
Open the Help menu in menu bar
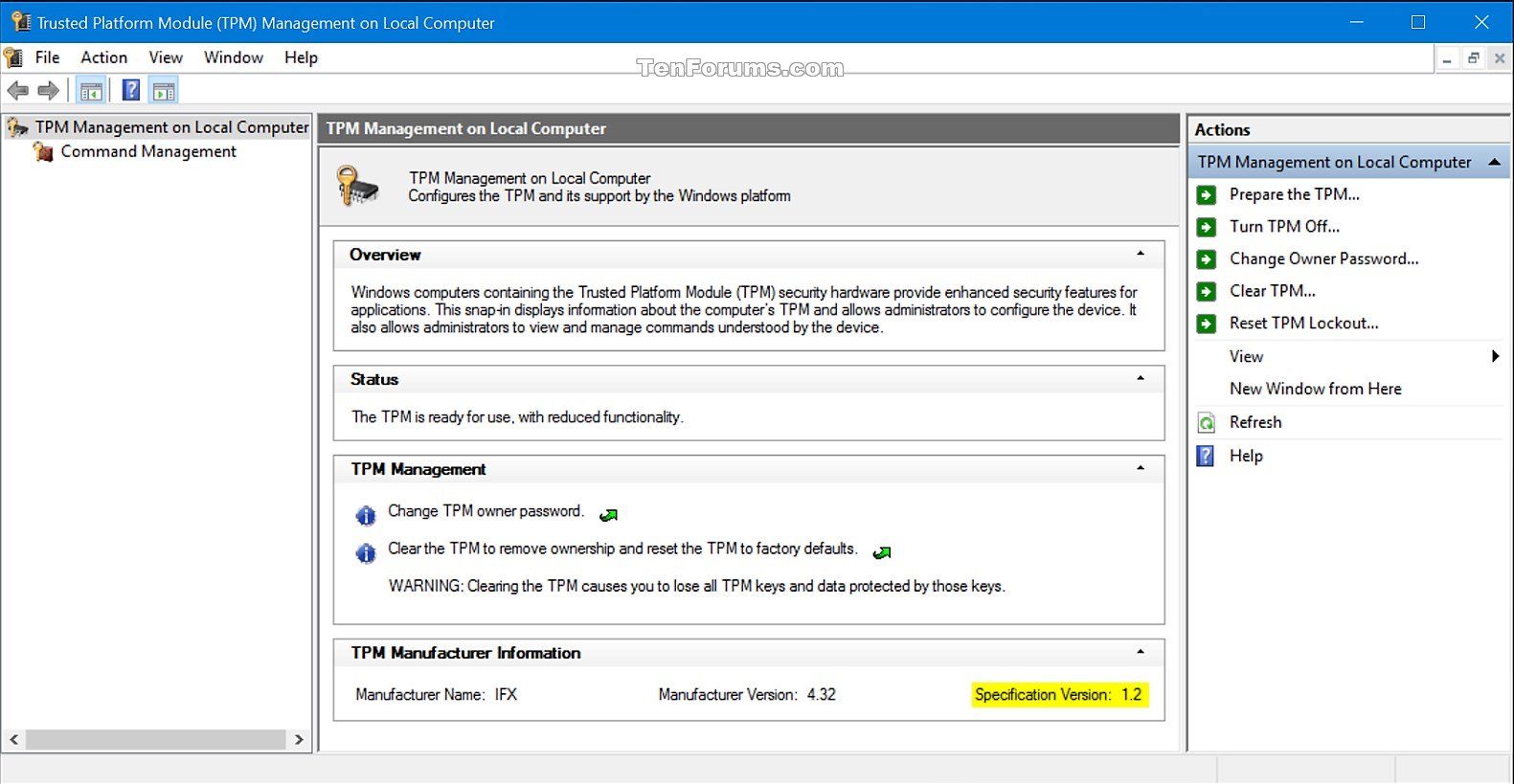pos(301,57)
